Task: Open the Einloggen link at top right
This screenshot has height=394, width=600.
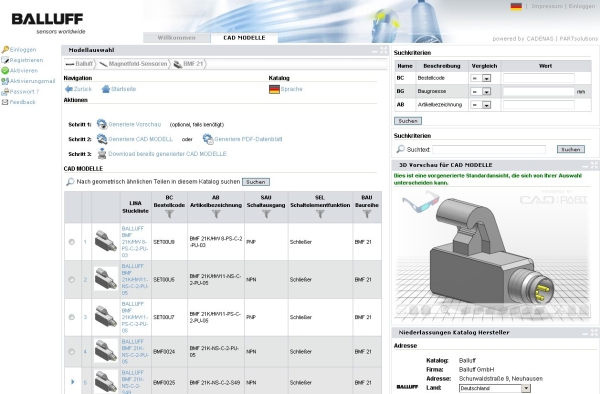Action: [582, 6]
